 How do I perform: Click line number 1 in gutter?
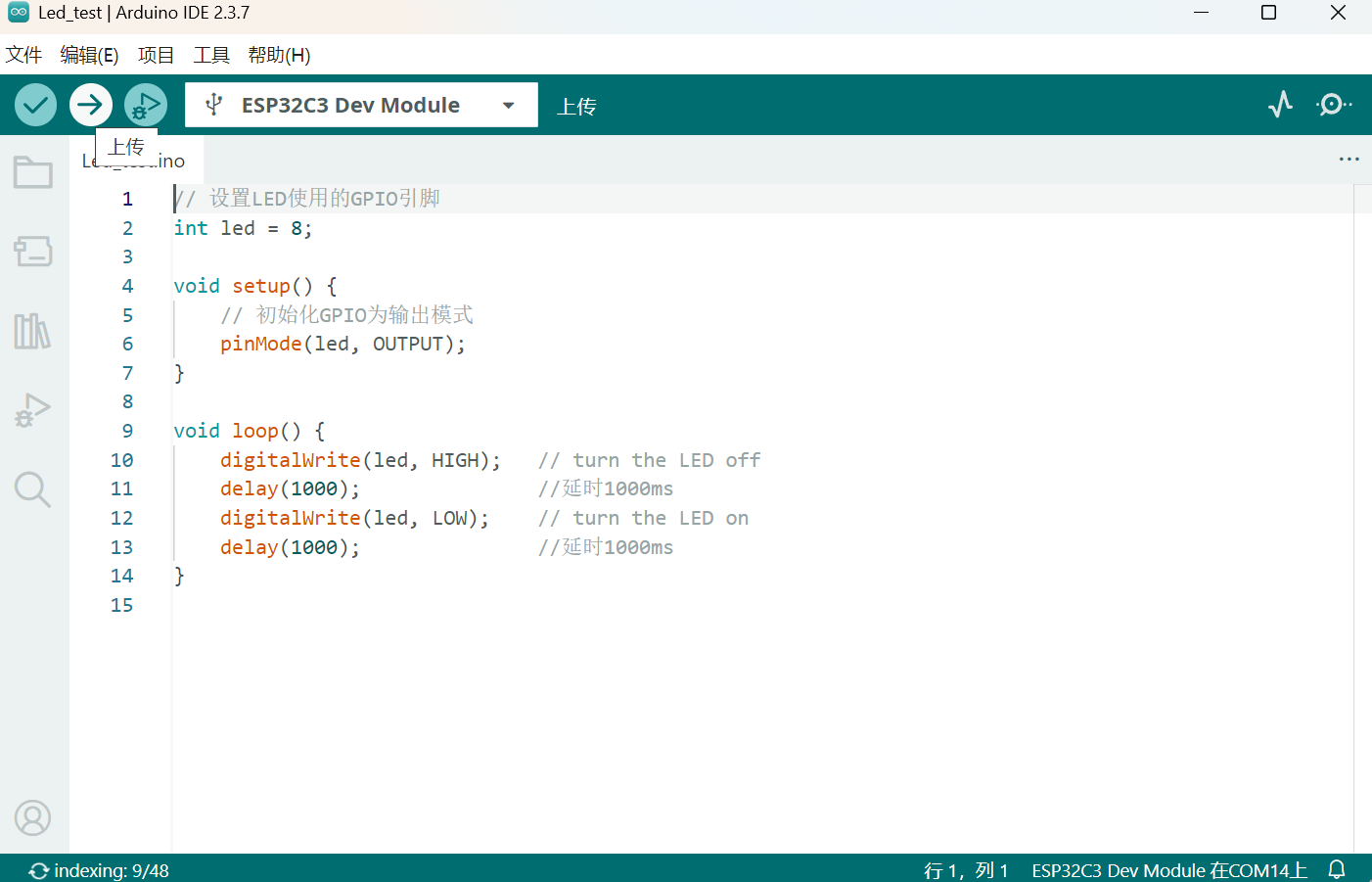click(x=127, y=199)
